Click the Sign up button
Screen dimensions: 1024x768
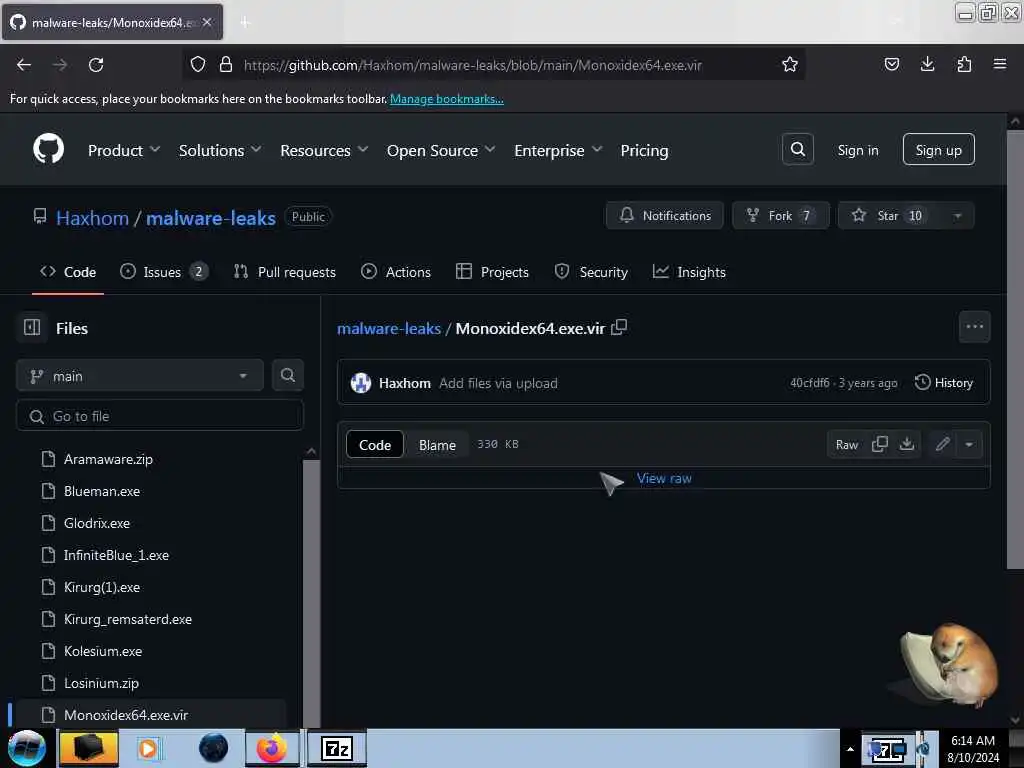click(938, 150)
